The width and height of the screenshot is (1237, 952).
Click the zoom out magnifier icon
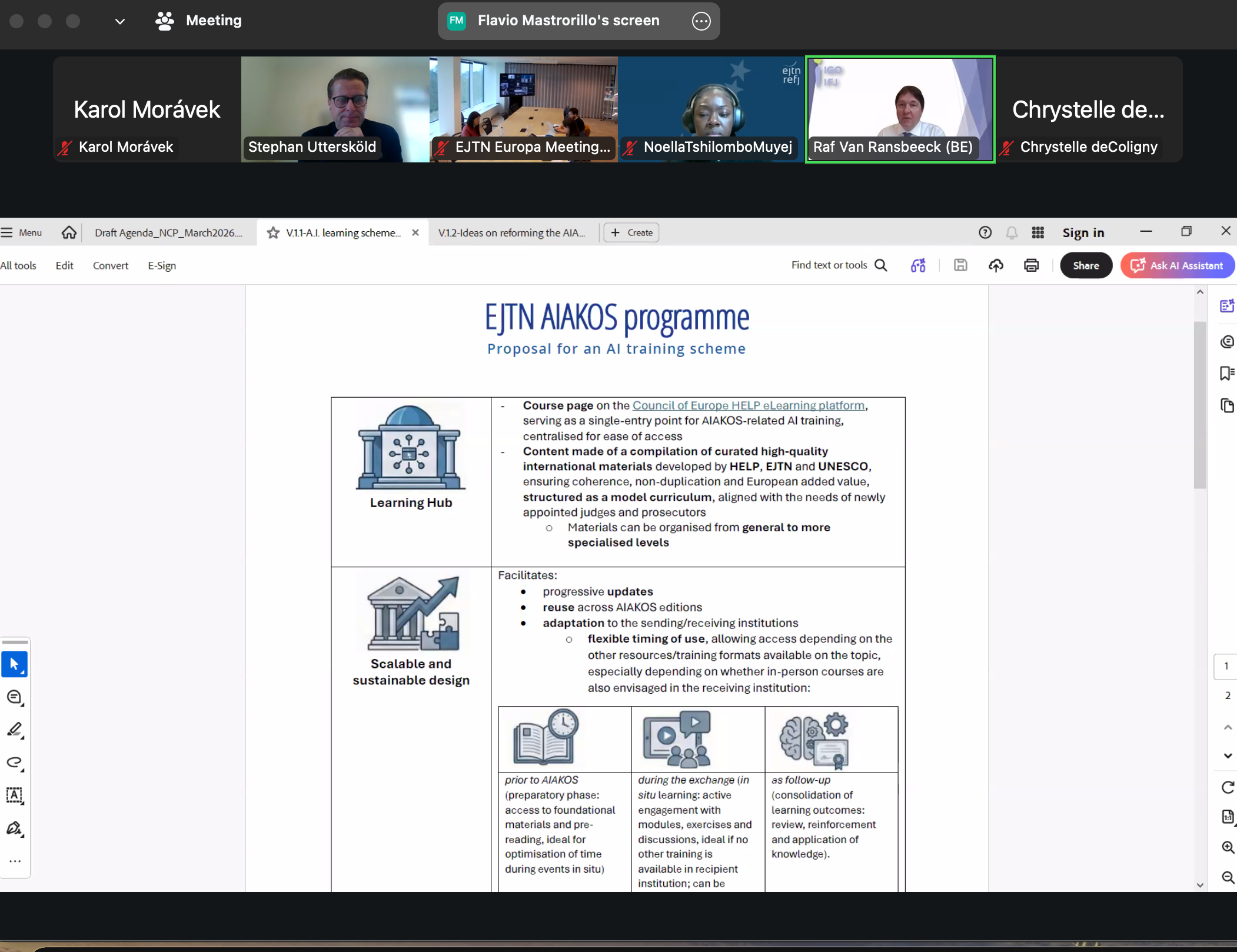(x=1228, y=877)
